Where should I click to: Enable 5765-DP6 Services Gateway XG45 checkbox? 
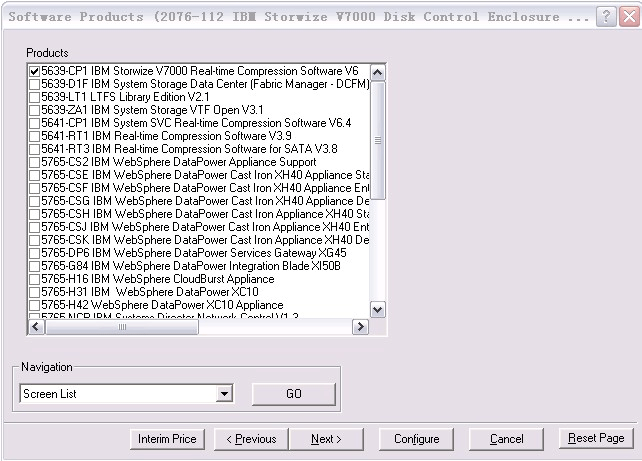coord(34,253)
